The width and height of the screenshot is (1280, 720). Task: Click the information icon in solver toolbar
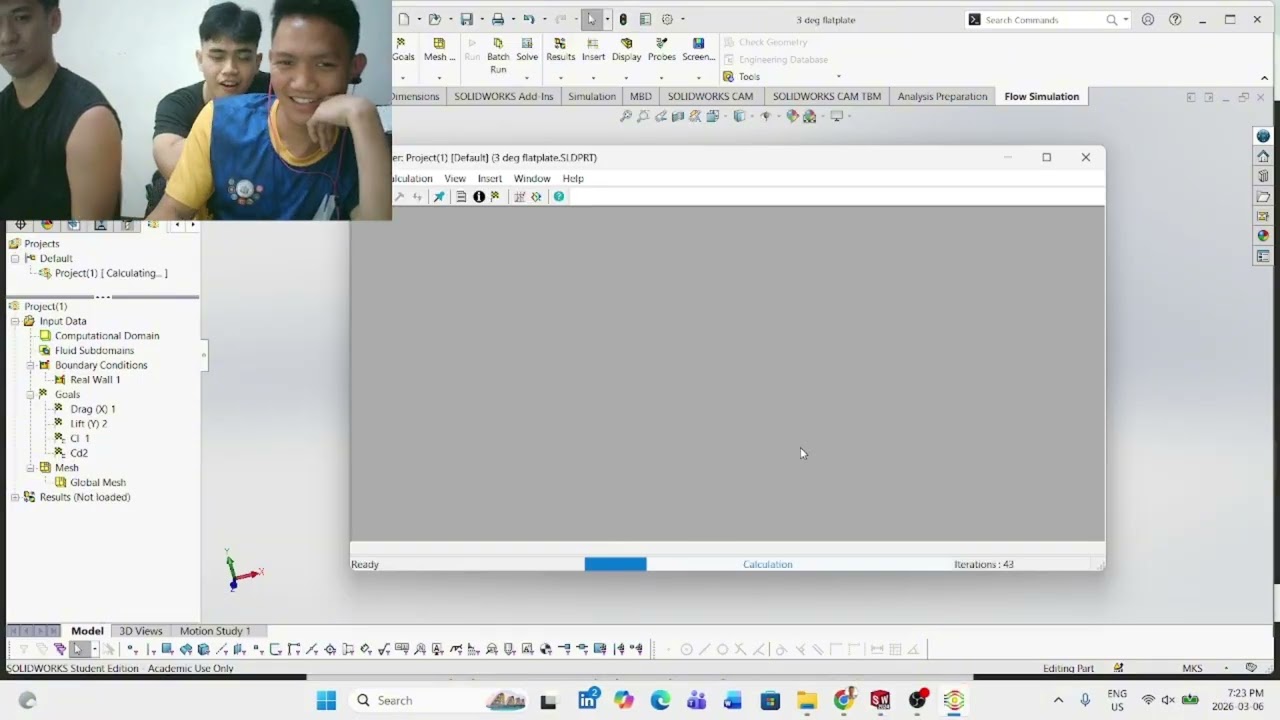point(479,196)
